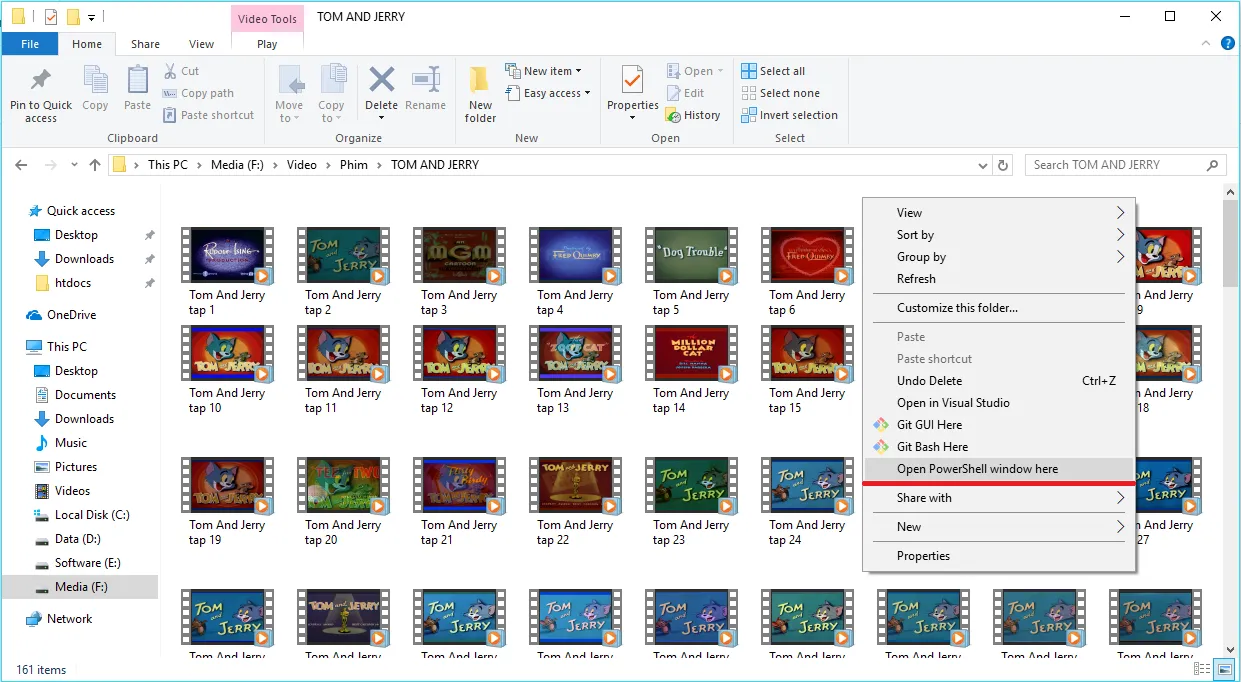This screenshot has height=682, width=1241.
Task: Select Tom And Jerry tap 5 video
Action: click(x=691, y=271)
